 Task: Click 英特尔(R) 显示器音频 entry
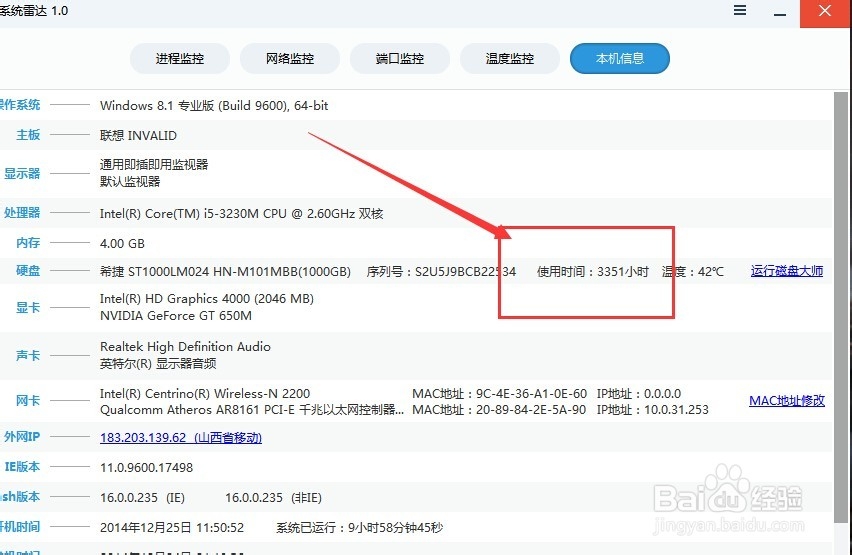158,364
